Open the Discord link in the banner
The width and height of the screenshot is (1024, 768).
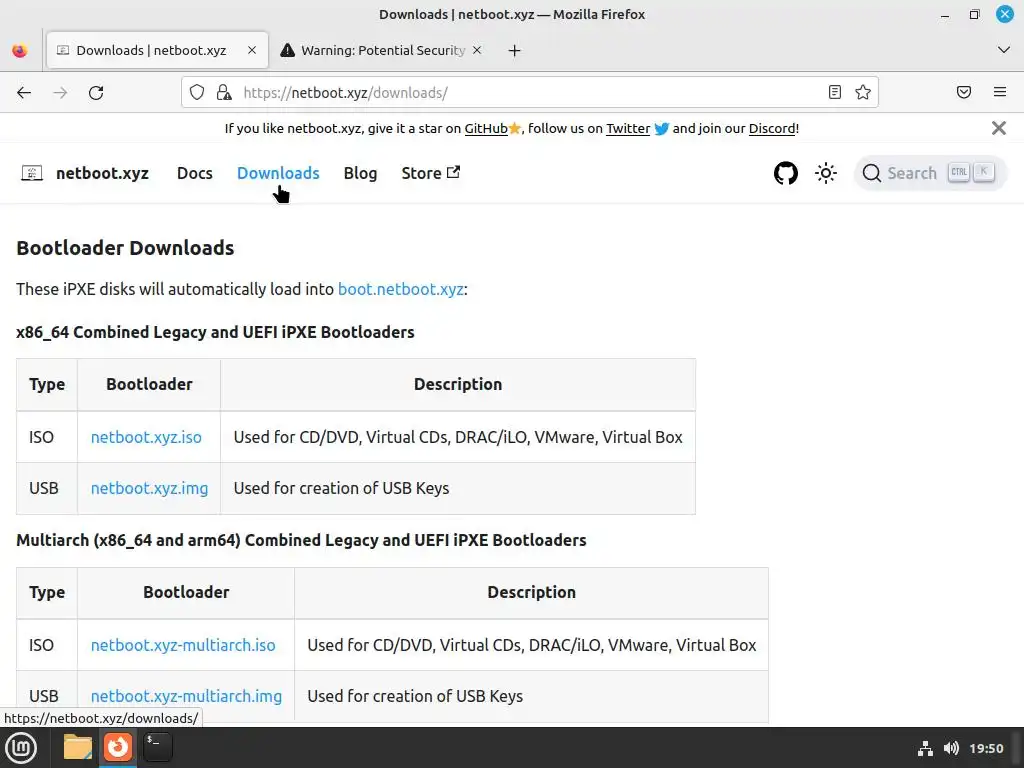[x=772, y=129]
